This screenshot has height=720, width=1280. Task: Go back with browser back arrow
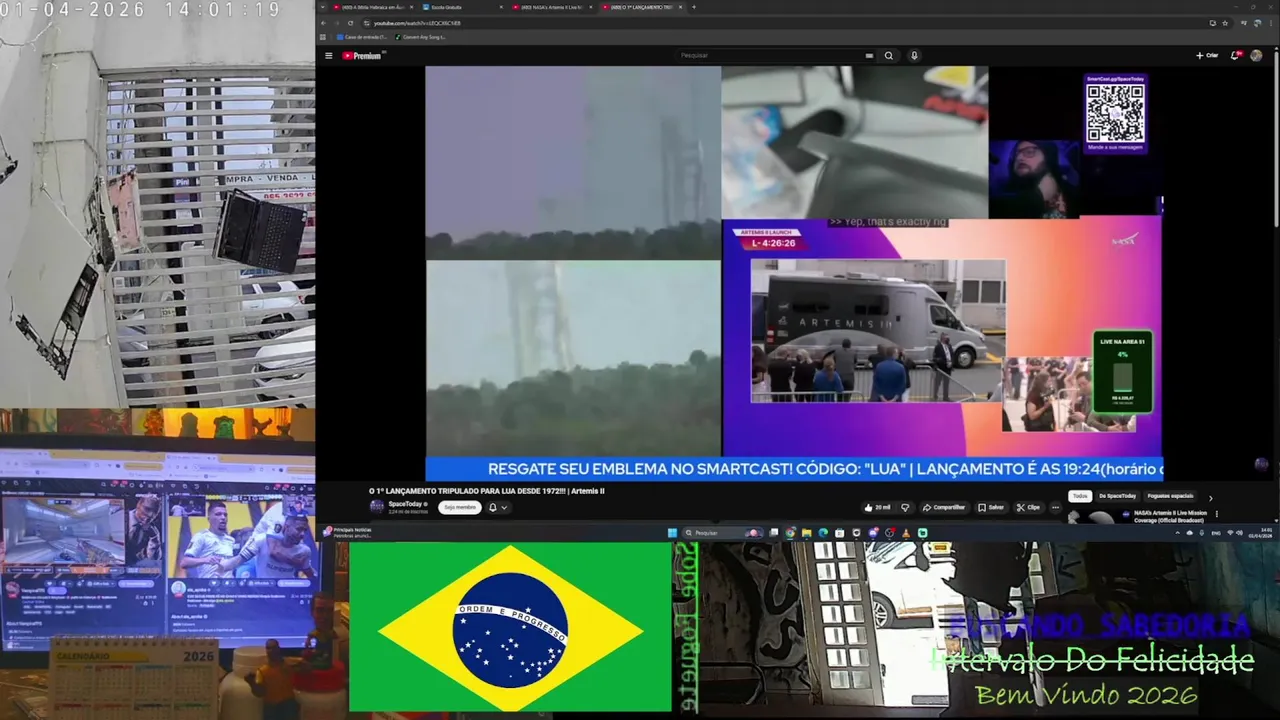click(323, 23)
